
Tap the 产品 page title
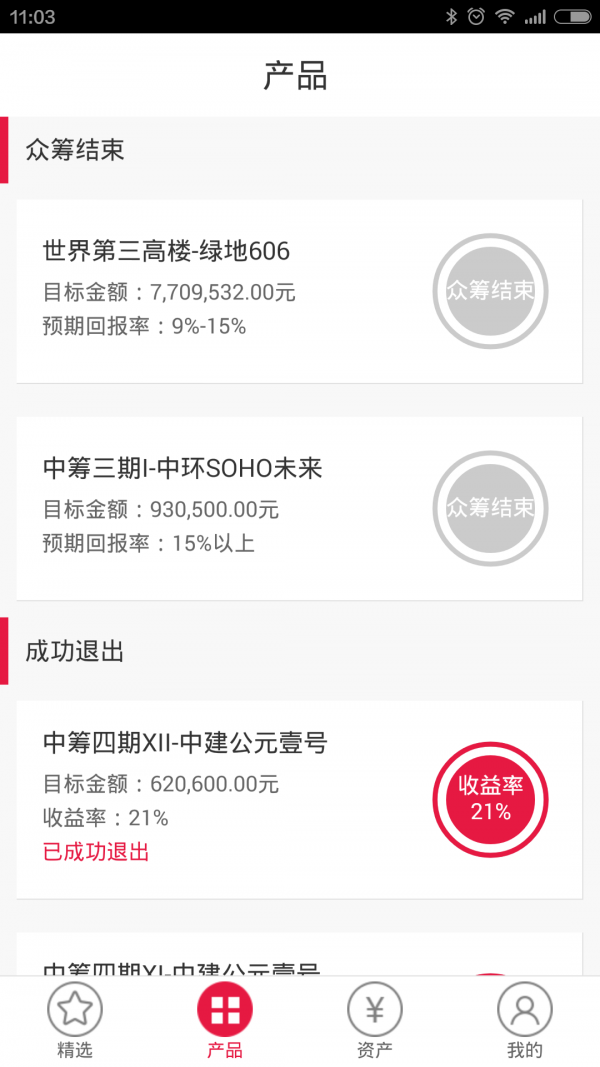[296, 76]
